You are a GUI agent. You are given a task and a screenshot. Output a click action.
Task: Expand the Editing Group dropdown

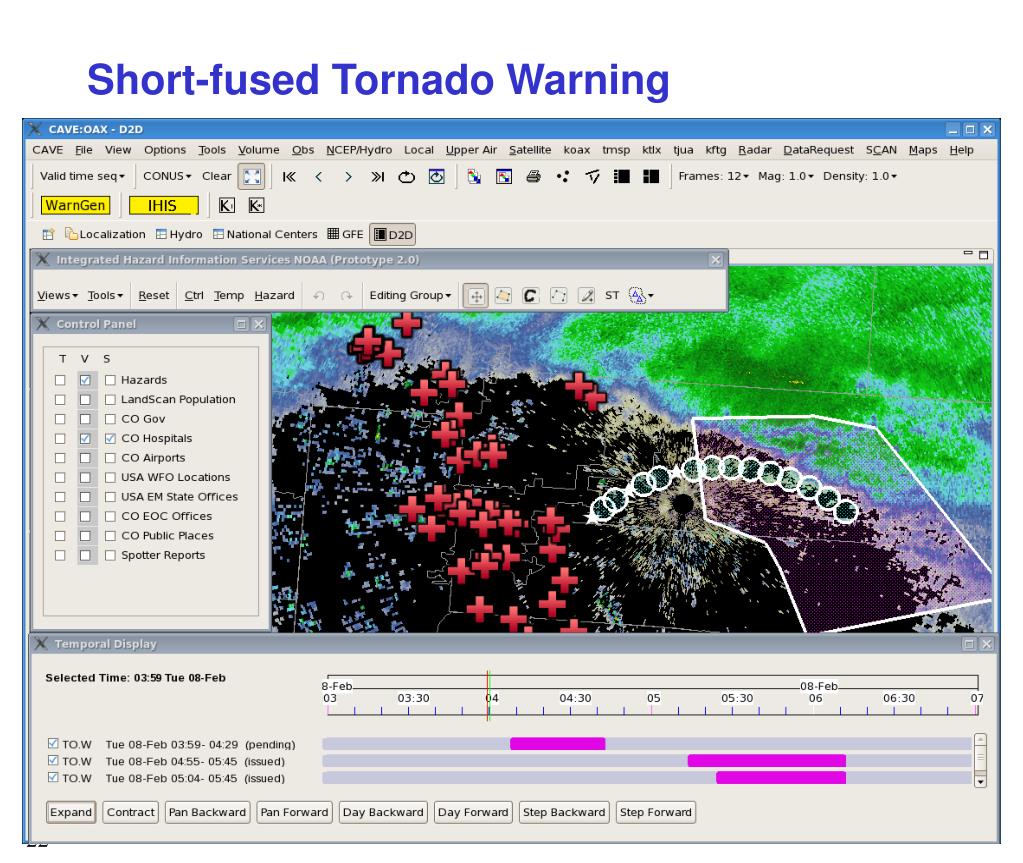pos(410,296)
